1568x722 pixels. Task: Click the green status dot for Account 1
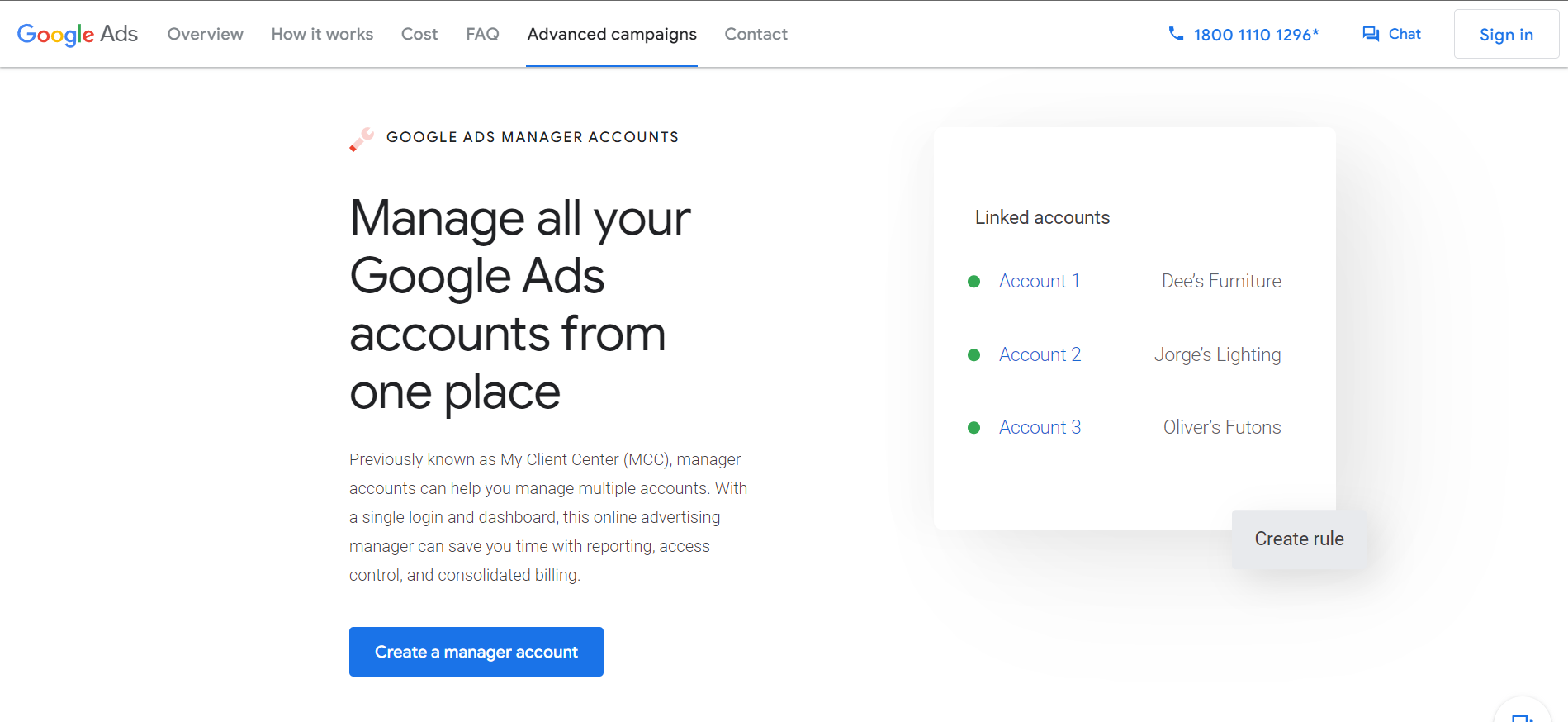coord(973,282)
